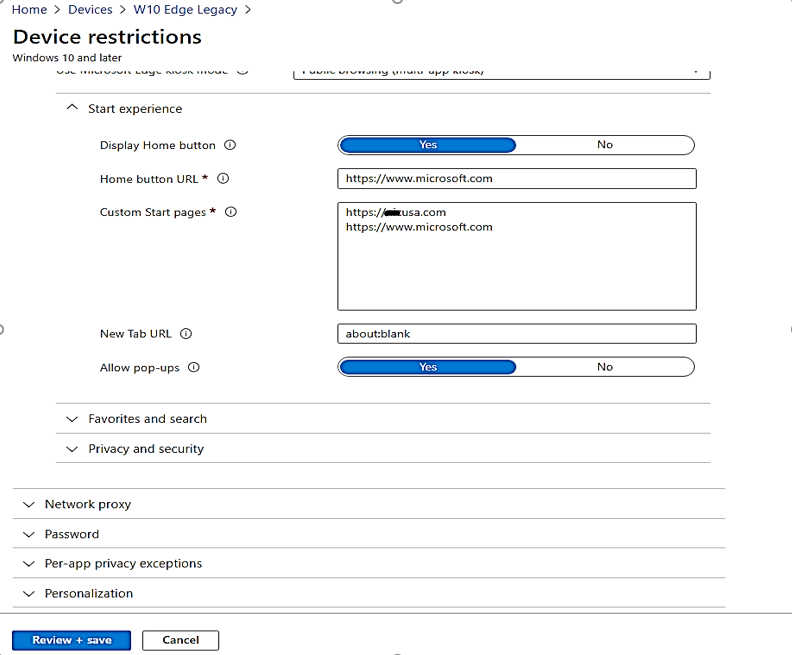This screenshot has width=792, height=655.
Task: Set Allow pop-ups to No
Action: click(604, 367)
